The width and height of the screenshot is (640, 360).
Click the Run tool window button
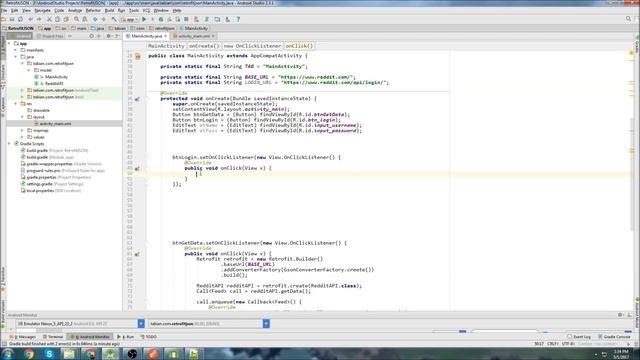(x=126, y=337)
